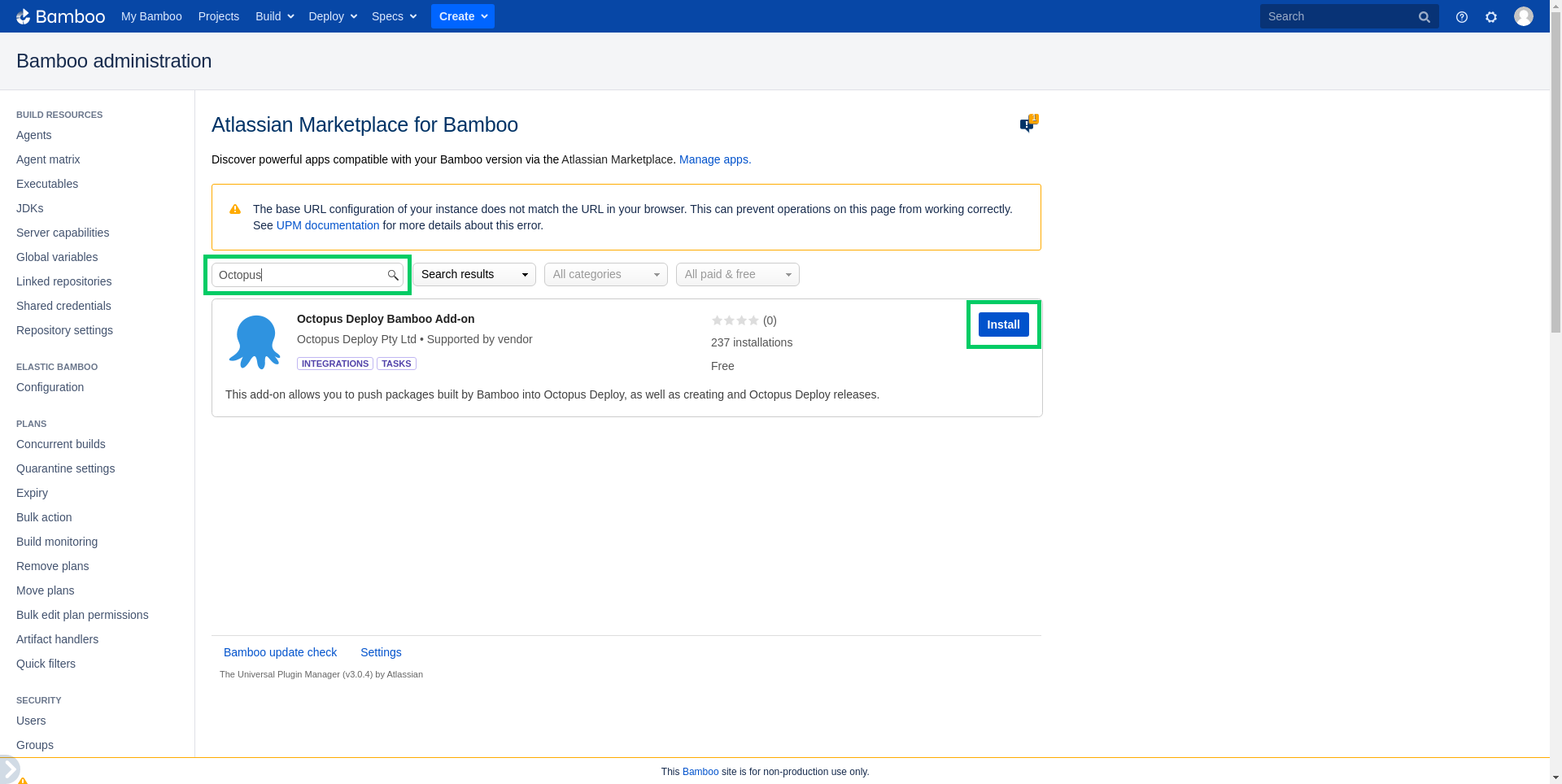
Task: Click the INTEGRATIONS category tag
Action: point(335,364)
